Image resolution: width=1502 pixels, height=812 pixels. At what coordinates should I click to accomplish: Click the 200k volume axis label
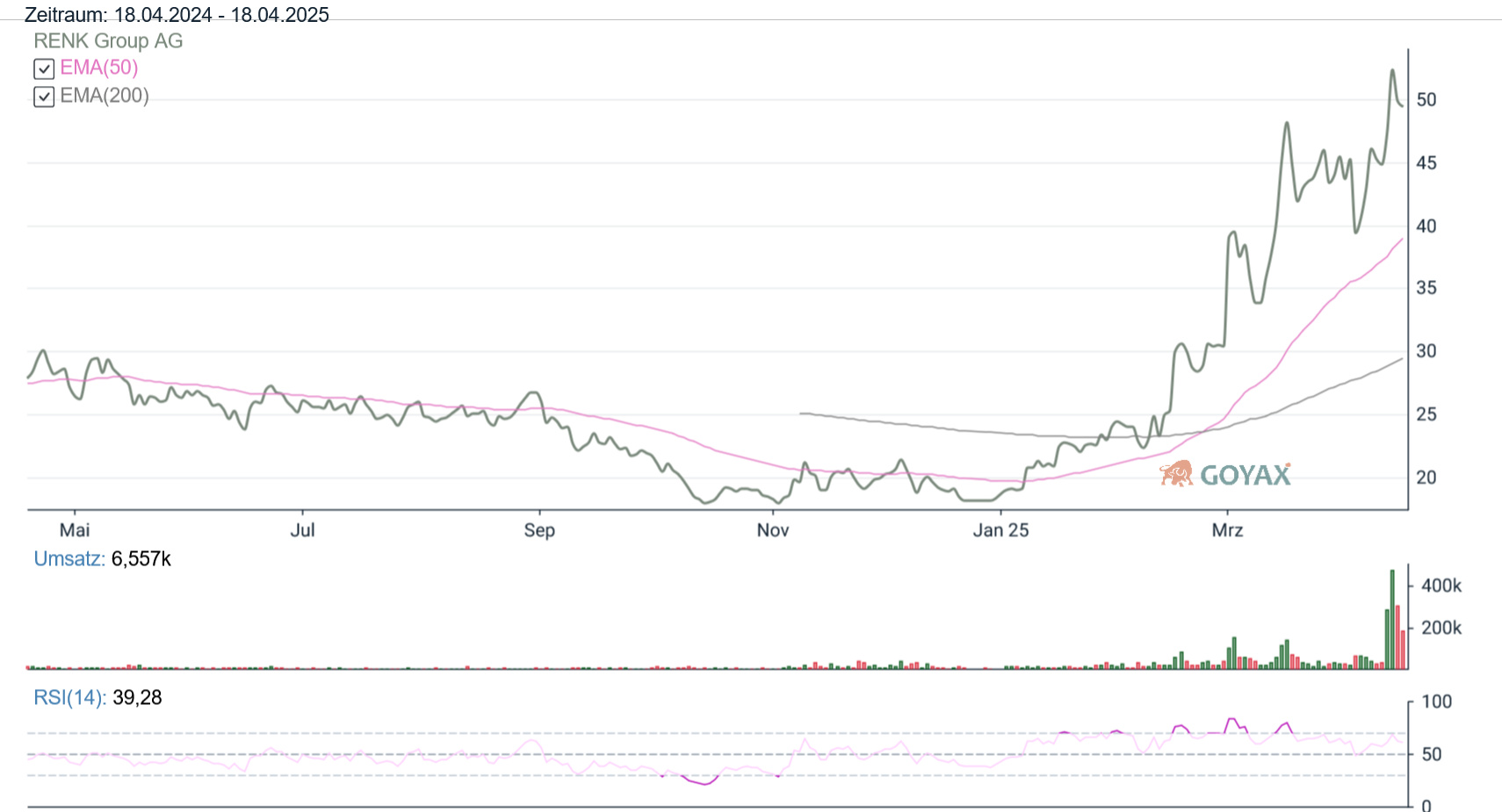click(x=1441, y=628)
